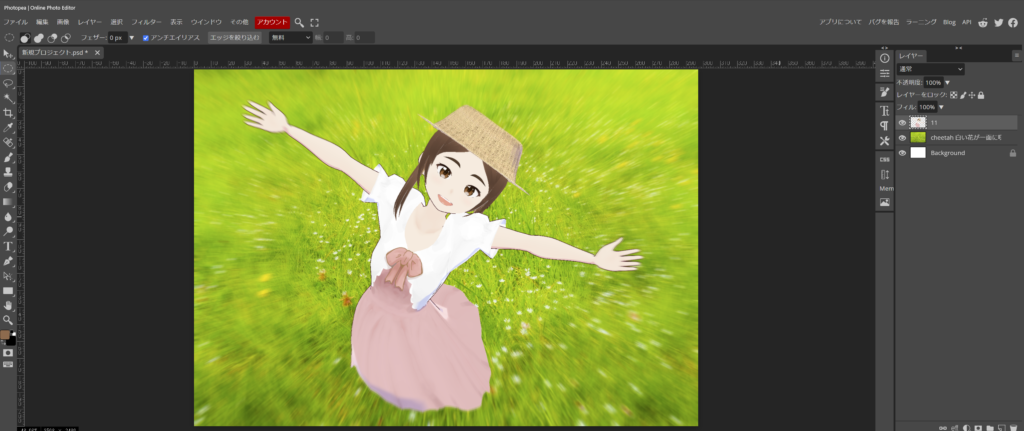Image resolution: width=1024 pixels, height=431 pixels.
Task: Select the Magic Wand tool
Action: tap(8, 99)
